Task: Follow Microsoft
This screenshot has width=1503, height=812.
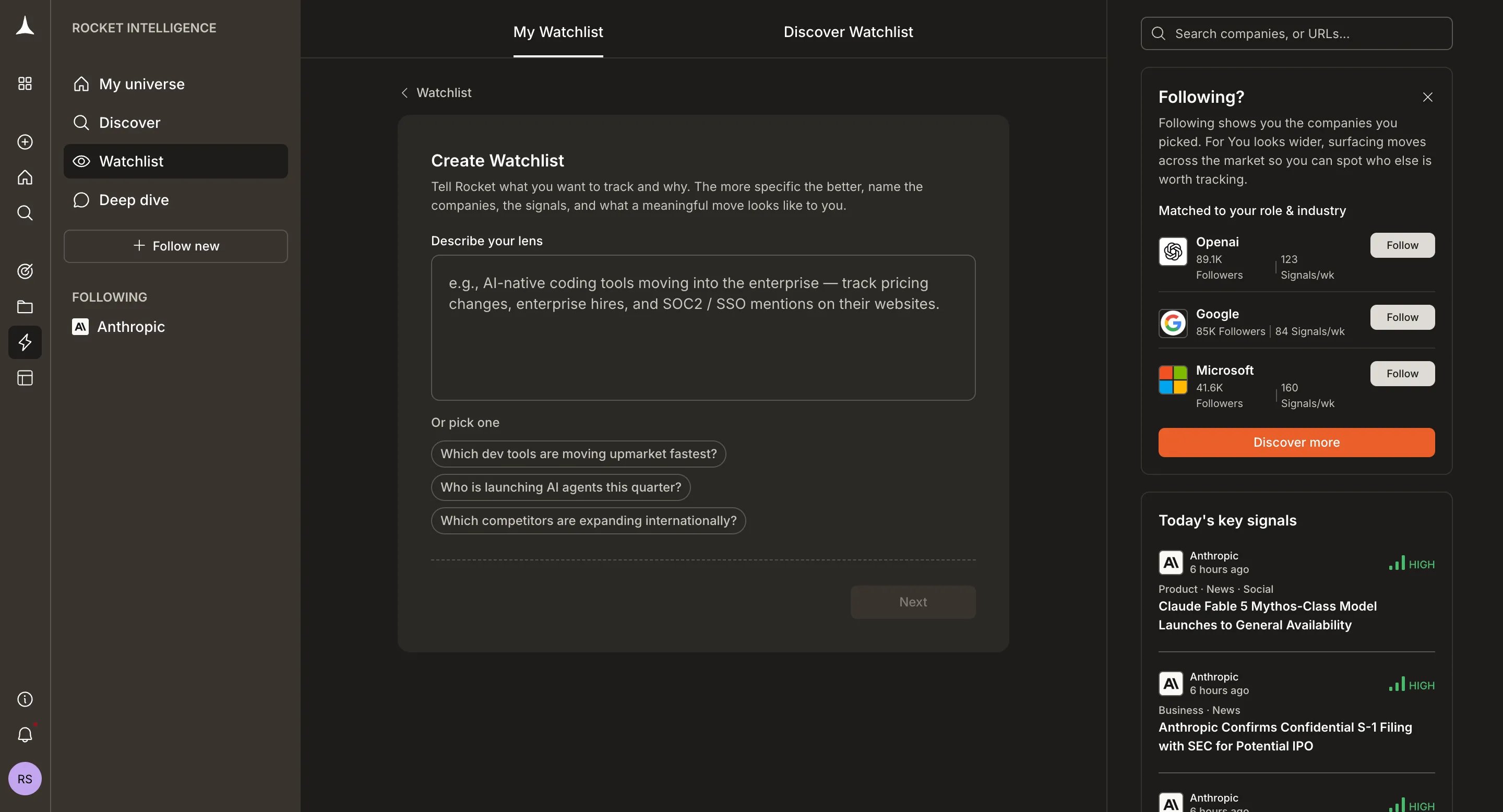Action: pos(1402,374)
